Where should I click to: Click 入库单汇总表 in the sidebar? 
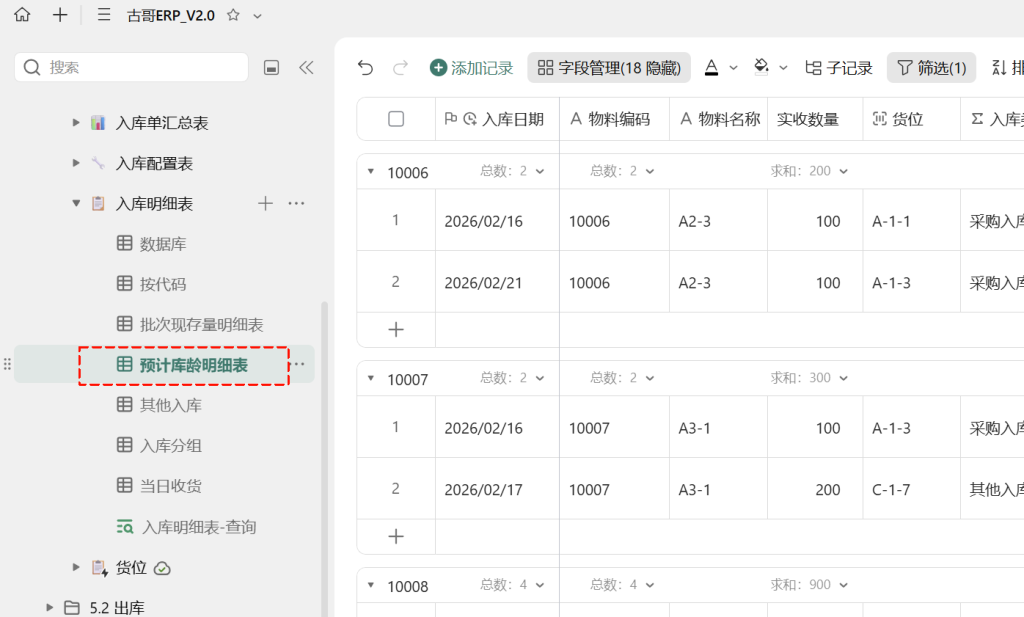162,123
